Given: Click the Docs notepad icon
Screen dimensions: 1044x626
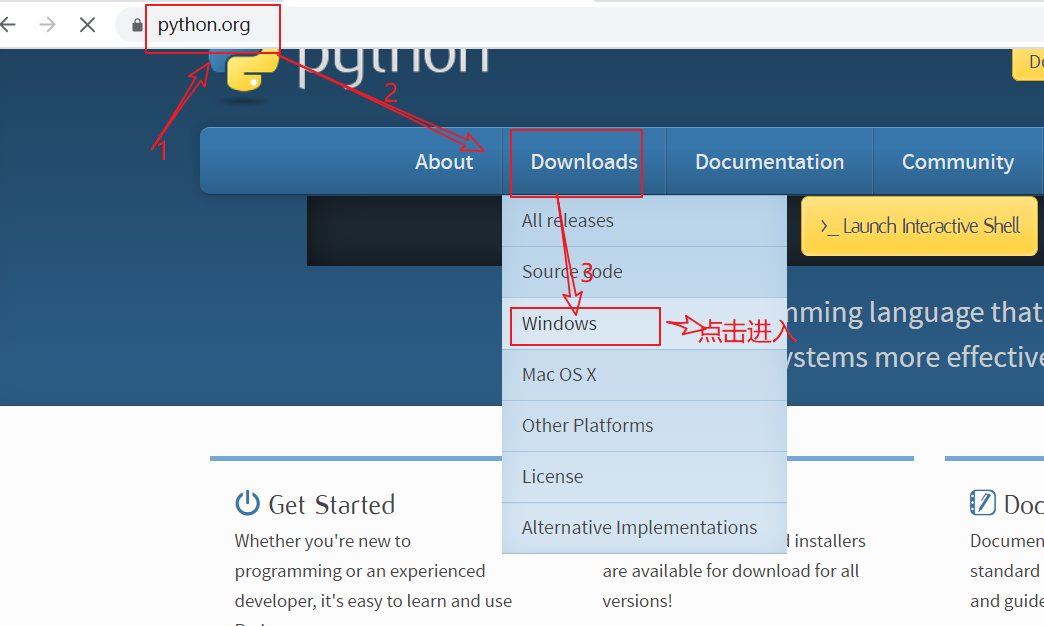Looking at the screenshot, I should (983, 503).
